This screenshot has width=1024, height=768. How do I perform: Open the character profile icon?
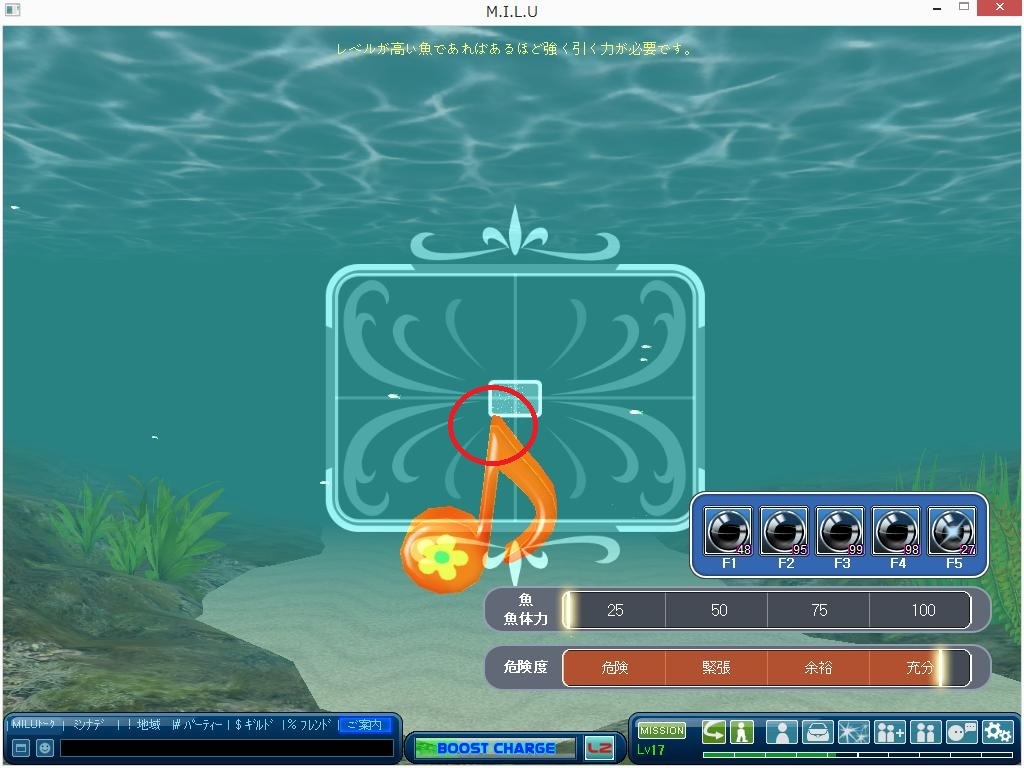coord(782,732)
